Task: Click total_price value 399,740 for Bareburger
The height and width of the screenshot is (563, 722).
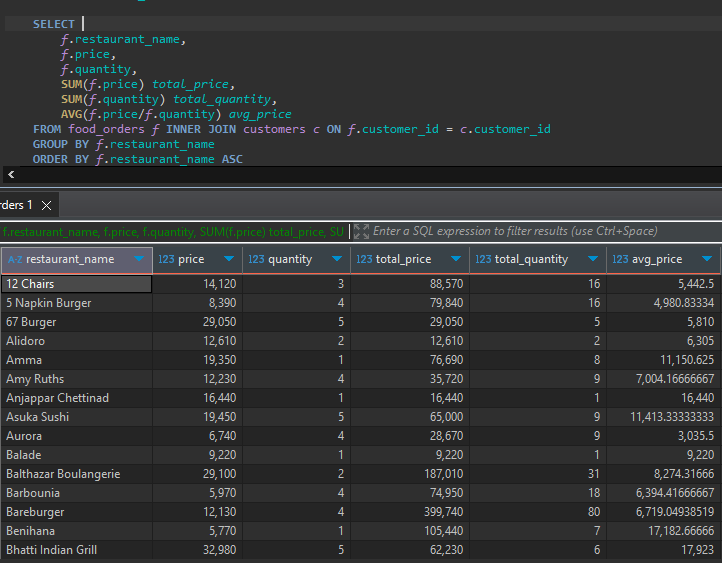Action: point(443,512)
